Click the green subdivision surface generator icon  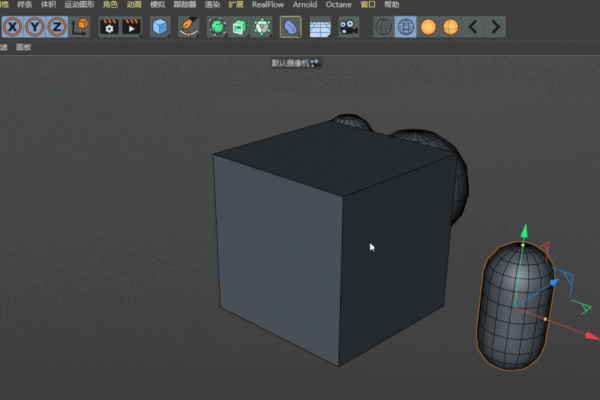(x=216, y=27)
